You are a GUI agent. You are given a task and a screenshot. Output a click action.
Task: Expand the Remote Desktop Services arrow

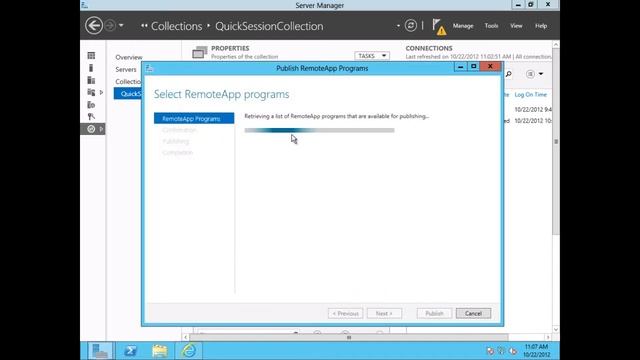(102, 129)
